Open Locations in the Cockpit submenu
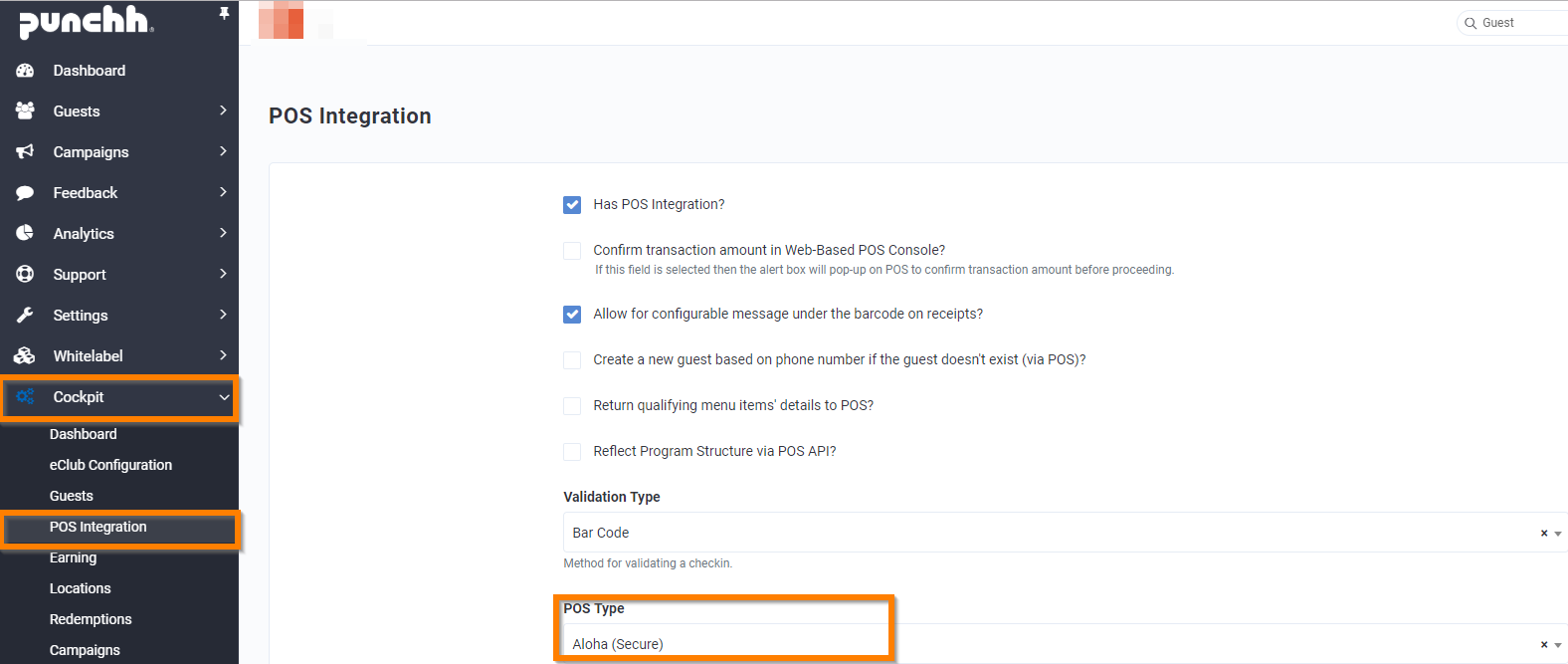 point(81,588)
